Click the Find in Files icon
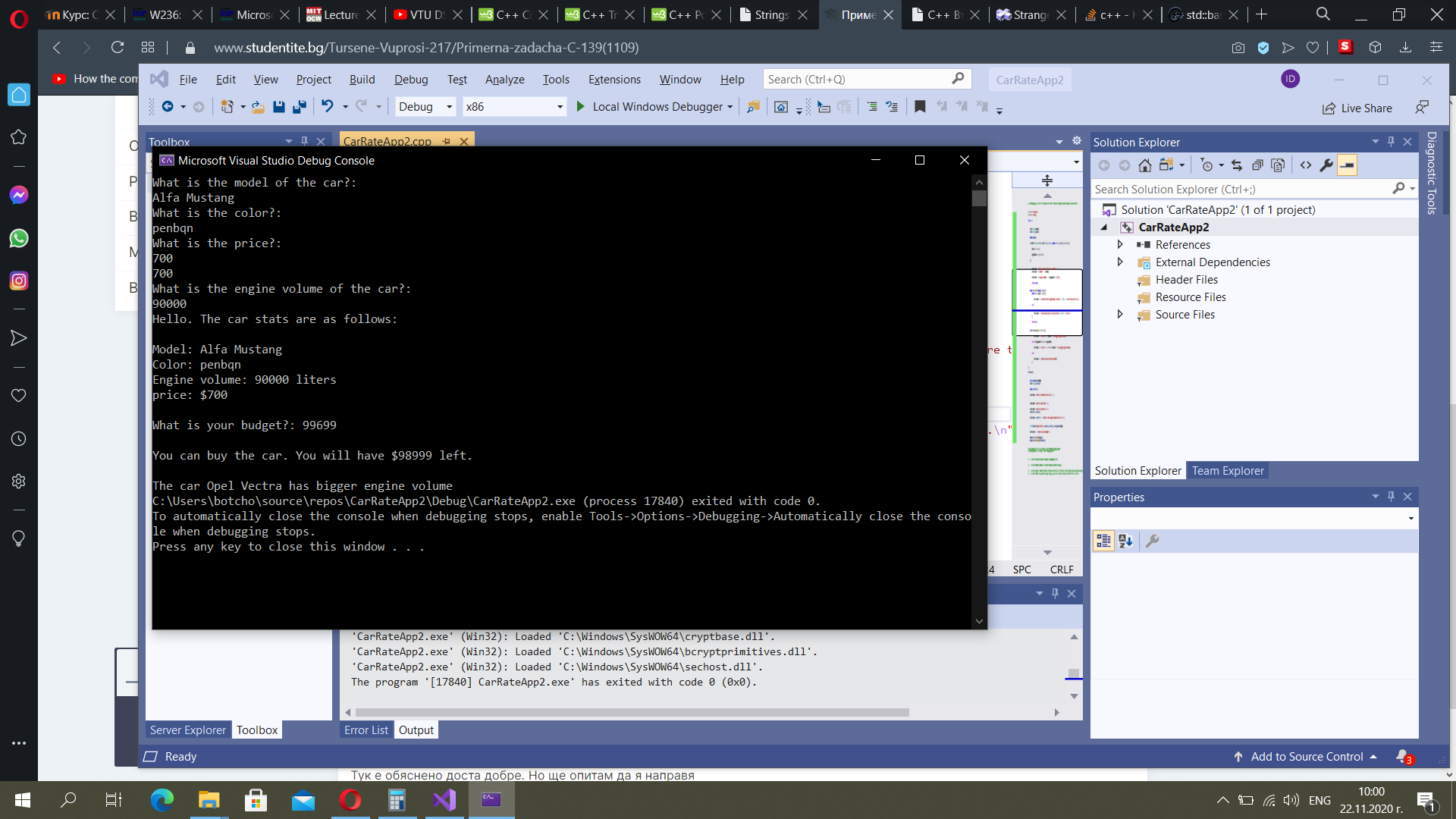The image size is (1456, 819). (x=753, y=107)
